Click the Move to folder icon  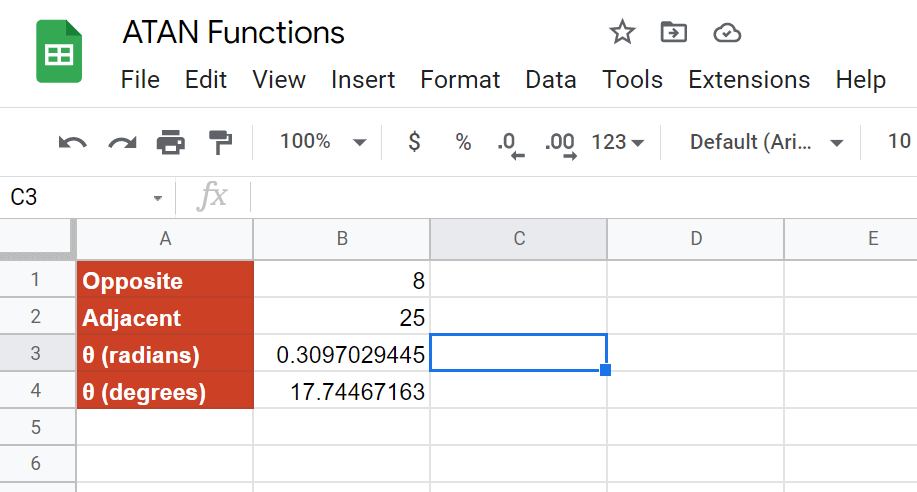[674, 32]
